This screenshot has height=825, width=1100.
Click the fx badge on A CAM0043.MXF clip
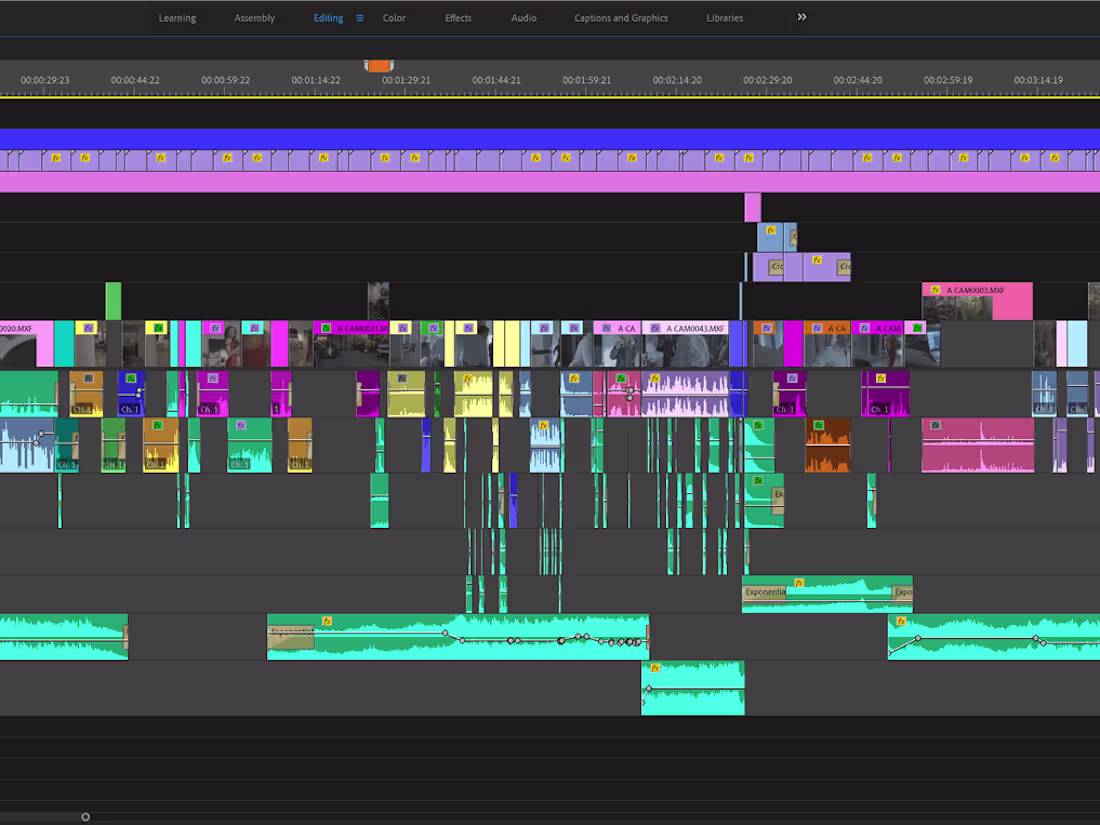tap(654, 327)
